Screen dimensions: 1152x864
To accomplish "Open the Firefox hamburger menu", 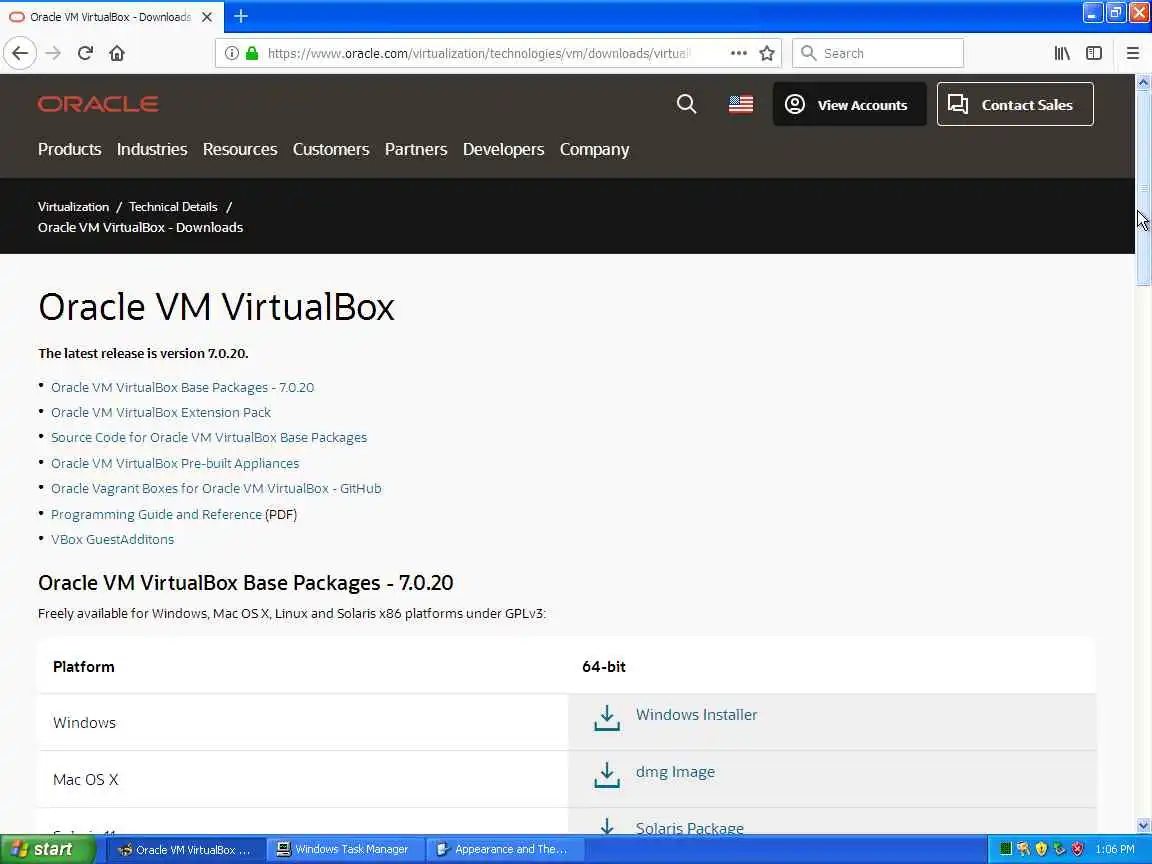I will tap(1132, 53).
